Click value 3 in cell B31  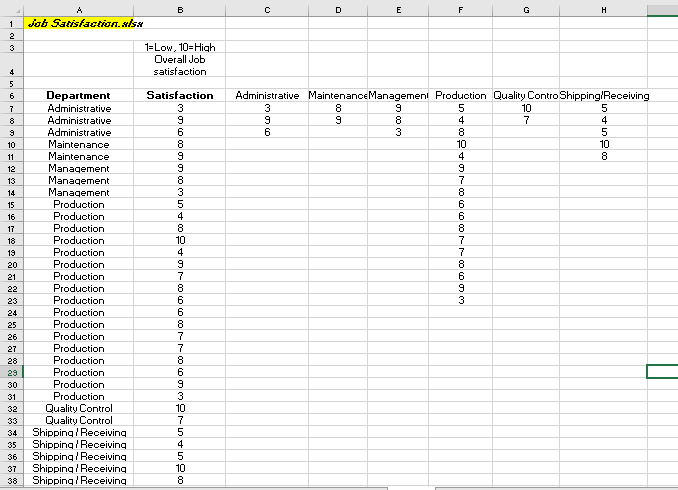click(x=180, y=396)
